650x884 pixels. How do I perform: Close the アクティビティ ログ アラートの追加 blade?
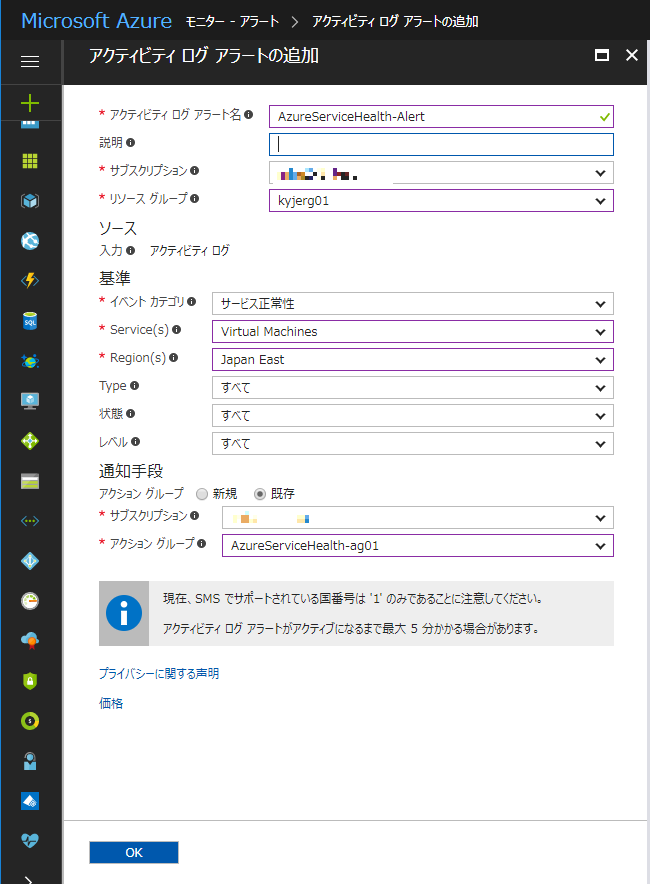coord(632,55)
